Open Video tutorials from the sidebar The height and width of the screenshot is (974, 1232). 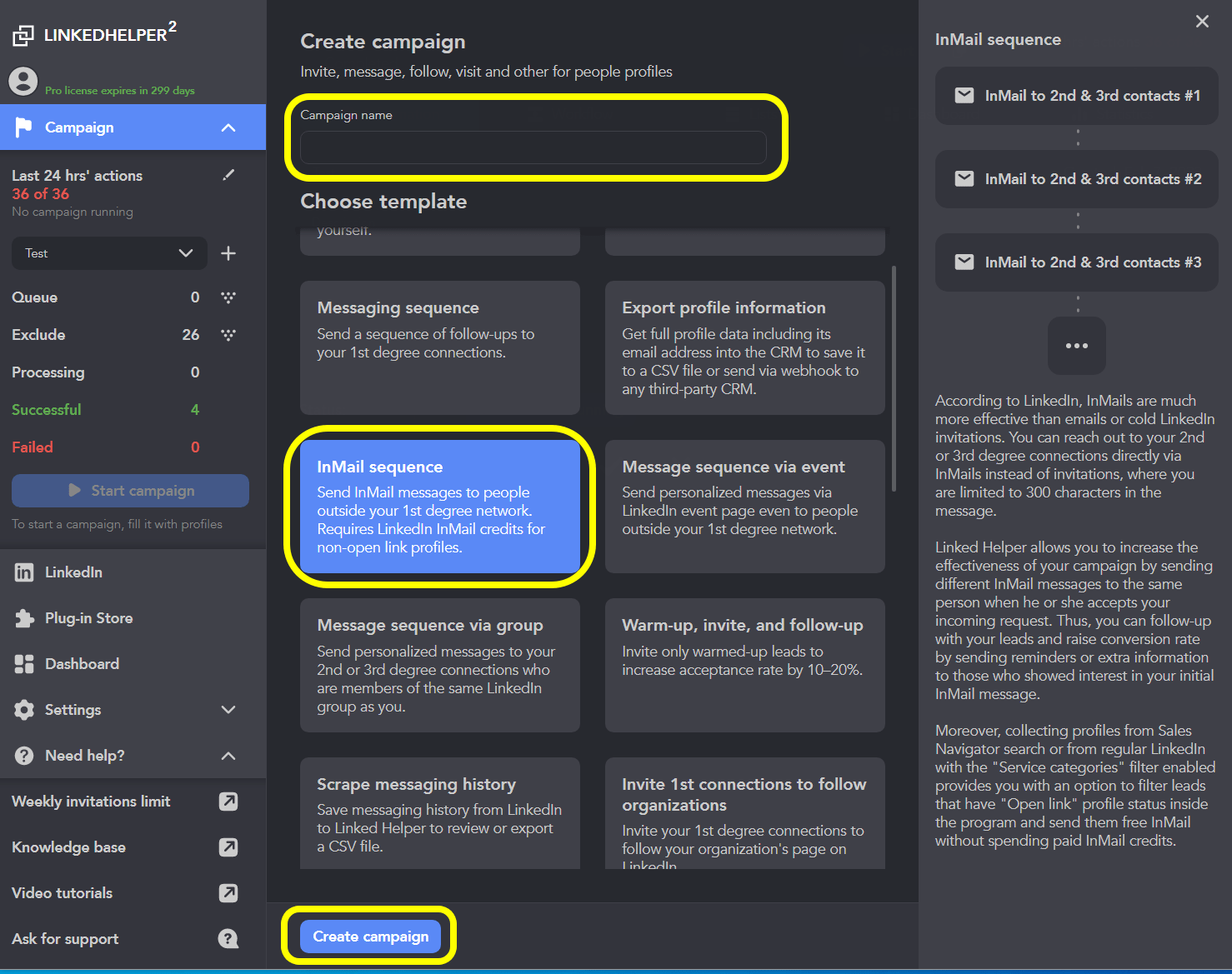coord(61,892)
